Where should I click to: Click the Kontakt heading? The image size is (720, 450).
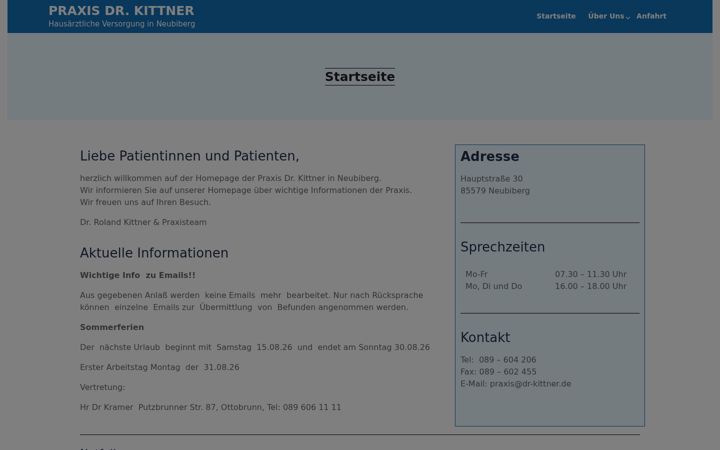(485, 338)
